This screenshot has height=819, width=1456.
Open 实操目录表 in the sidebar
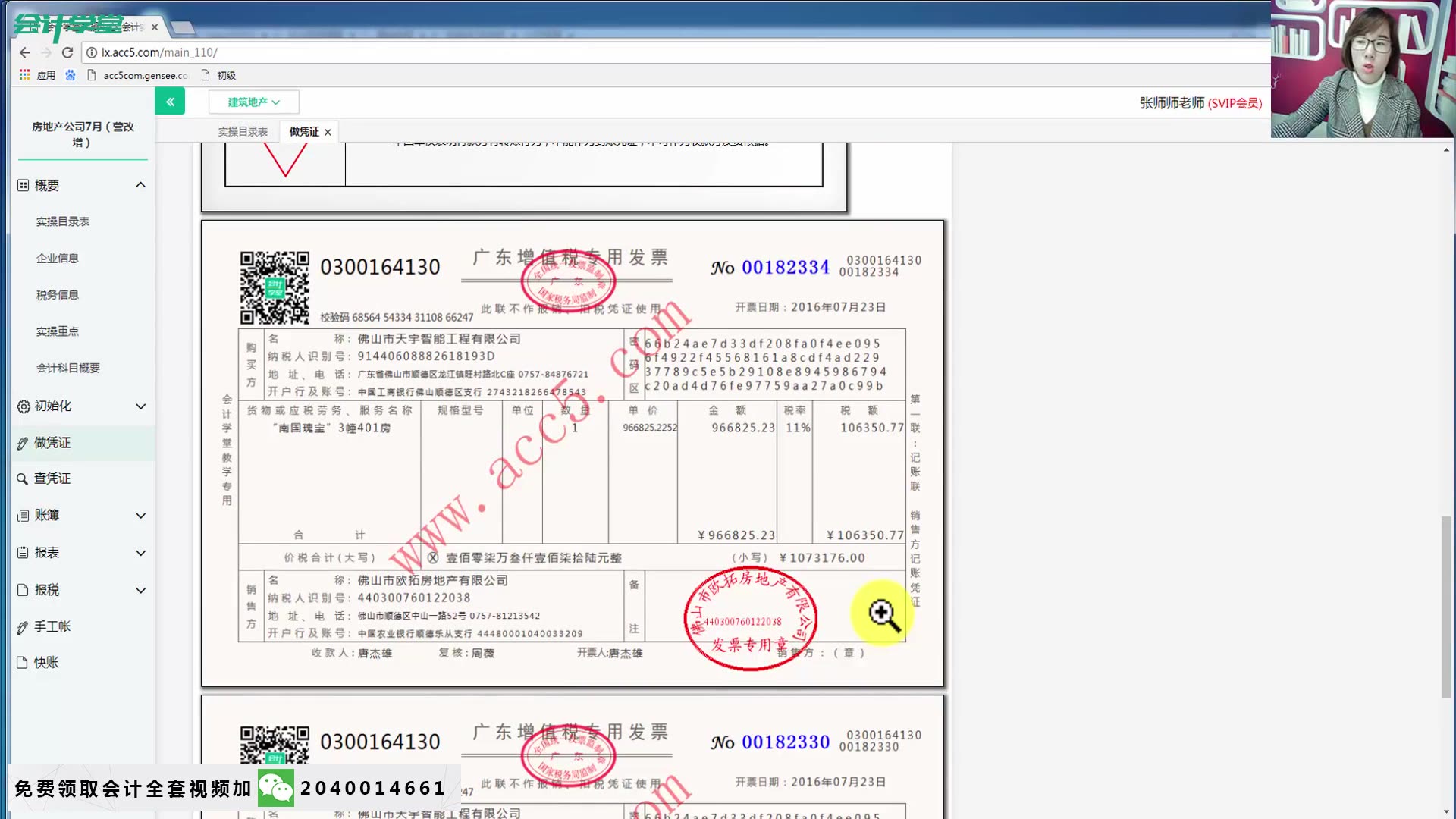pyautogui.click(x=63, y=221)
